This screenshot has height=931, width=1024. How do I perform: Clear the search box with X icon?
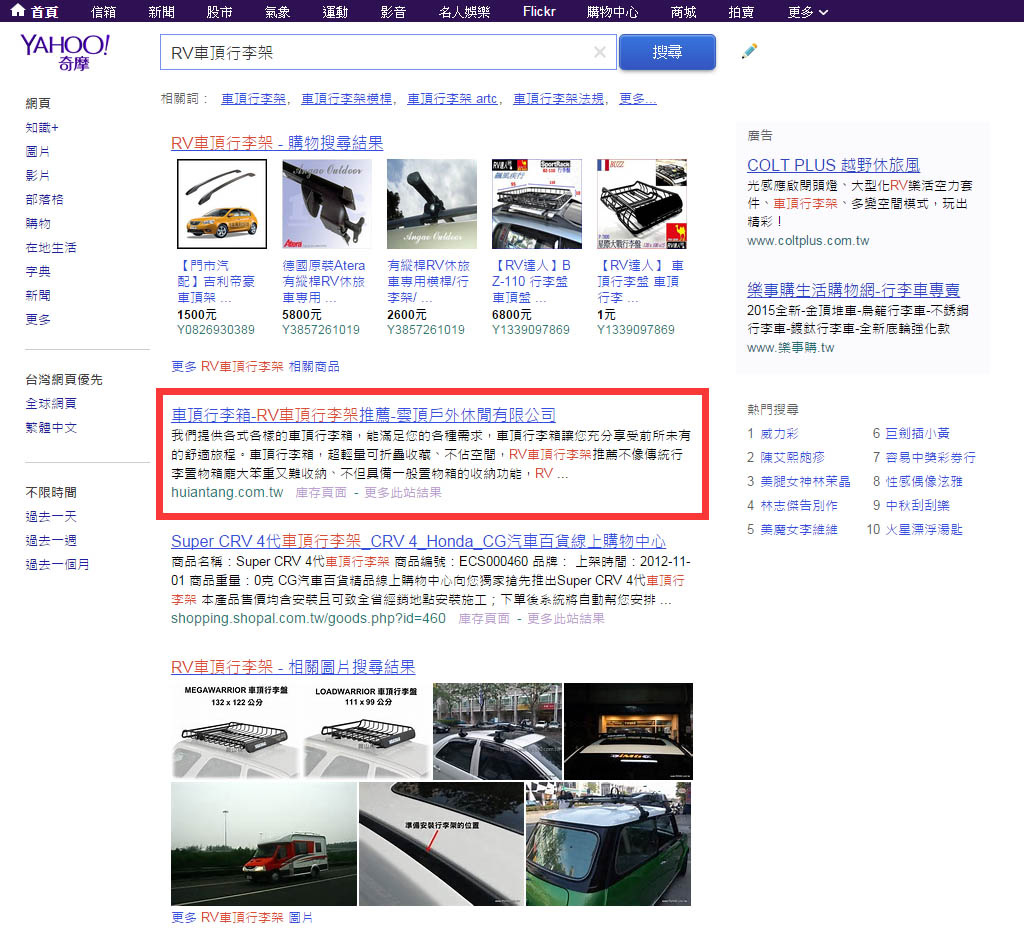(600, 52)
